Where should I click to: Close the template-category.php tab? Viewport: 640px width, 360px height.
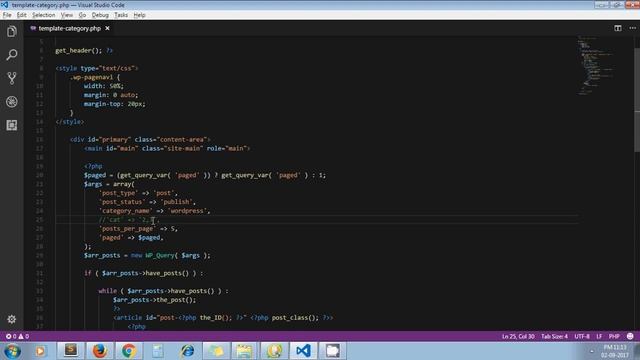pos(107,28)
